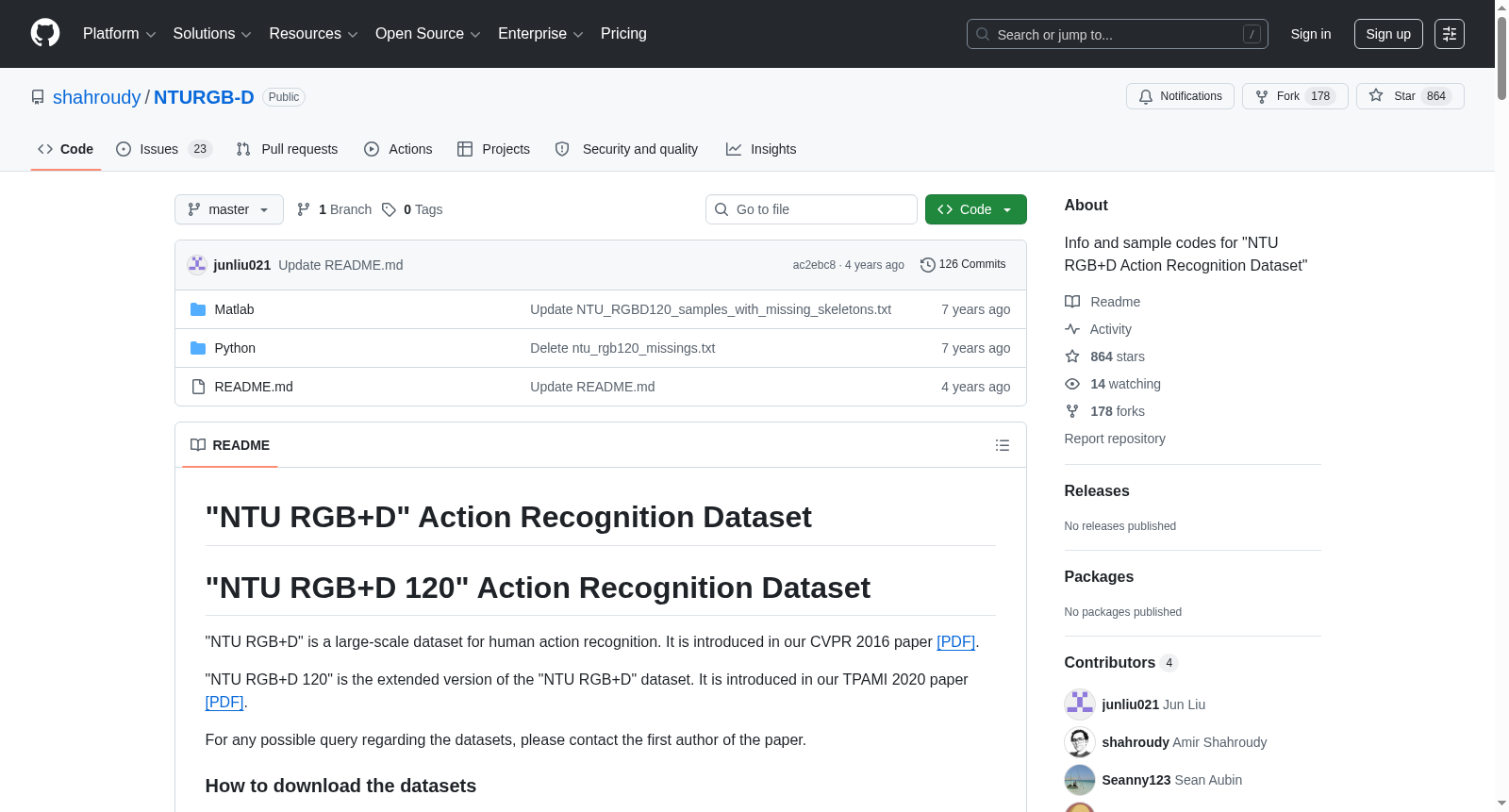This screenshot has width=1509, height=812.
Task: Open the NTURGB-D repository link
Action: pyautogui.click(x=204, y=97)
